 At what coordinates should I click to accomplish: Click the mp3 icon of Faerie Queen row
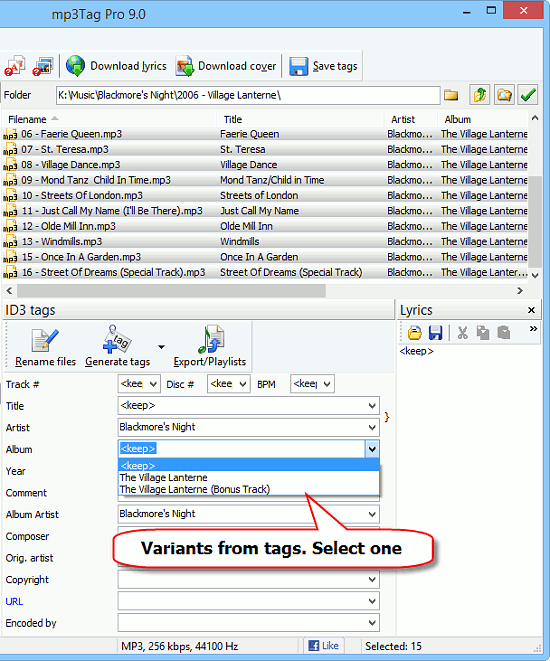pos(10,134)
